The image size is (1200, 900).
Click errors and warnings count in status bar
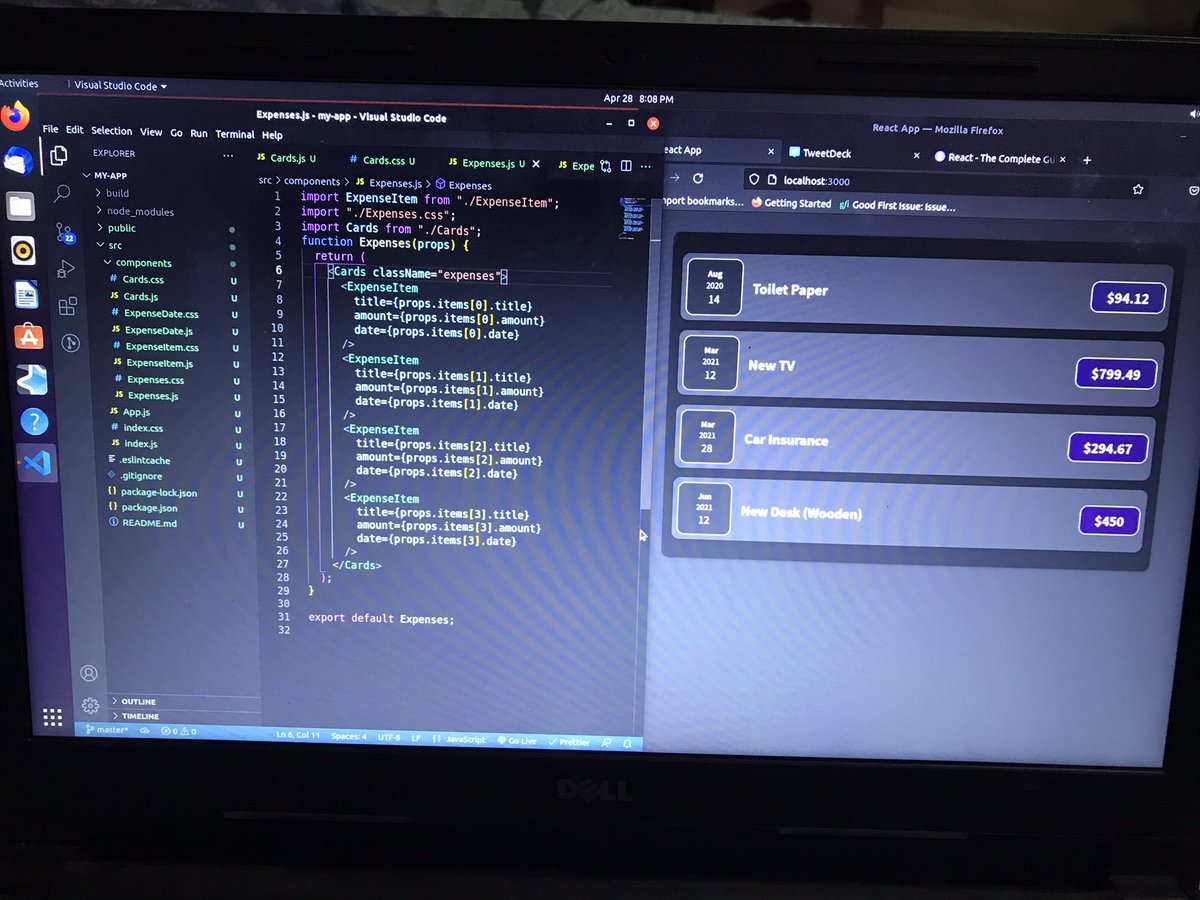pos(179,731)
